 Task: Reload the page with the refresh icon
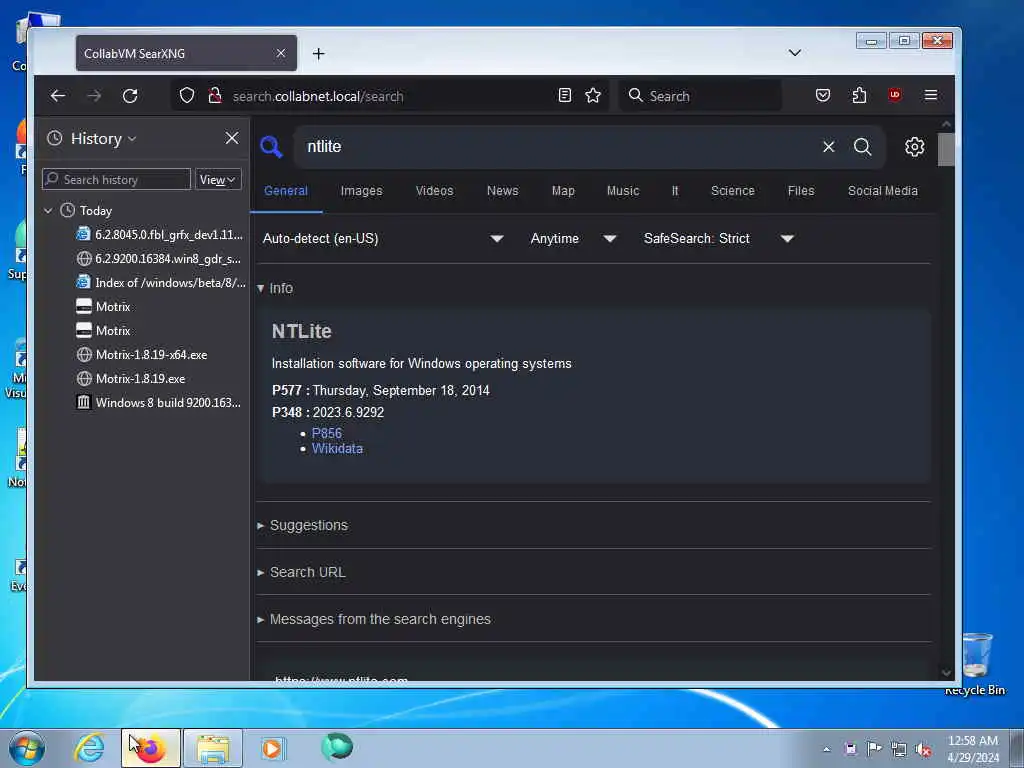pyautogui.click(x=130, y=96)
